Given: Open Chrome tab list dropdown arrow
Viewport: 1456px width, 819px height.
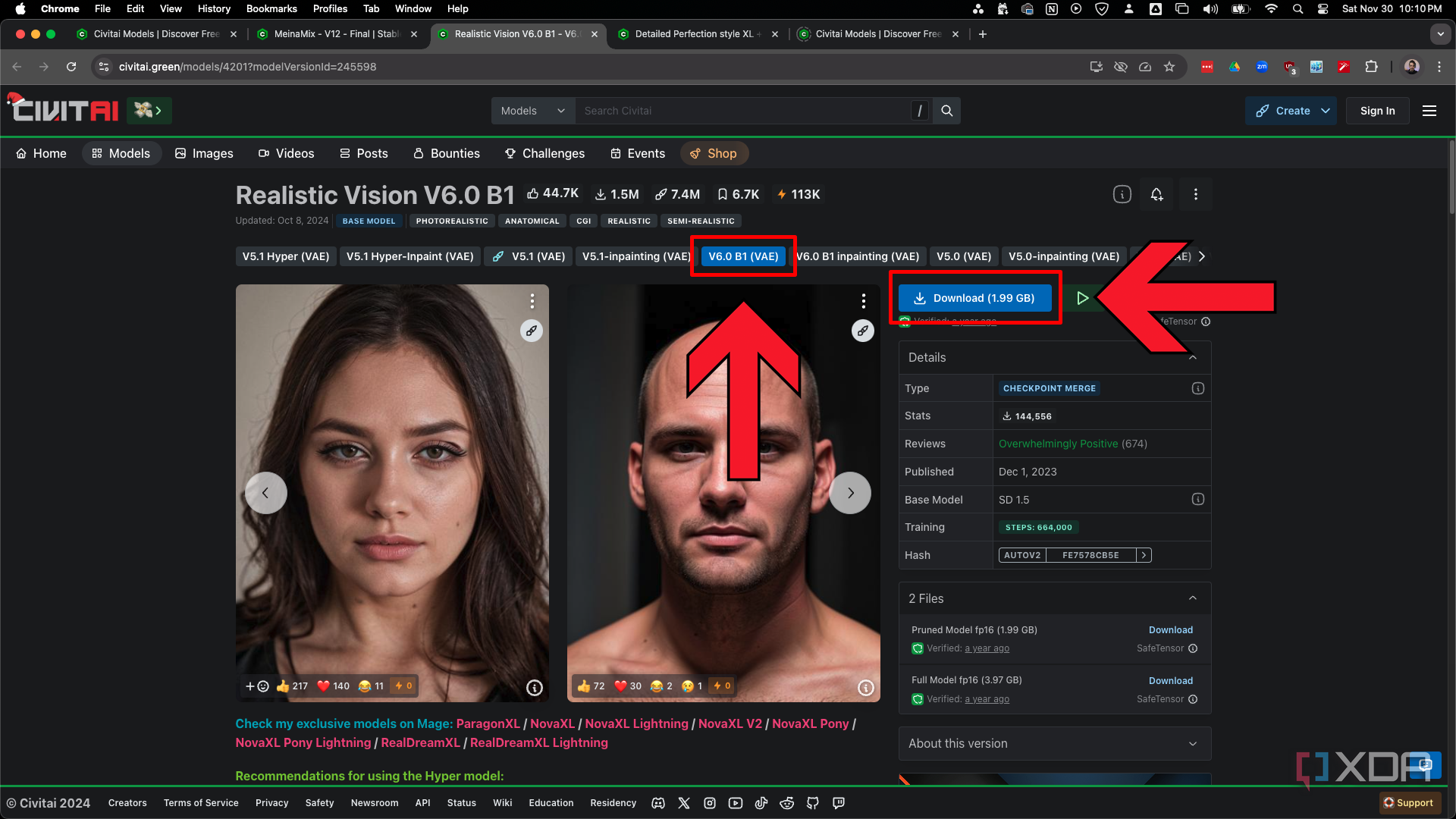Looking at the screenshot, I should coord(1440,34).
